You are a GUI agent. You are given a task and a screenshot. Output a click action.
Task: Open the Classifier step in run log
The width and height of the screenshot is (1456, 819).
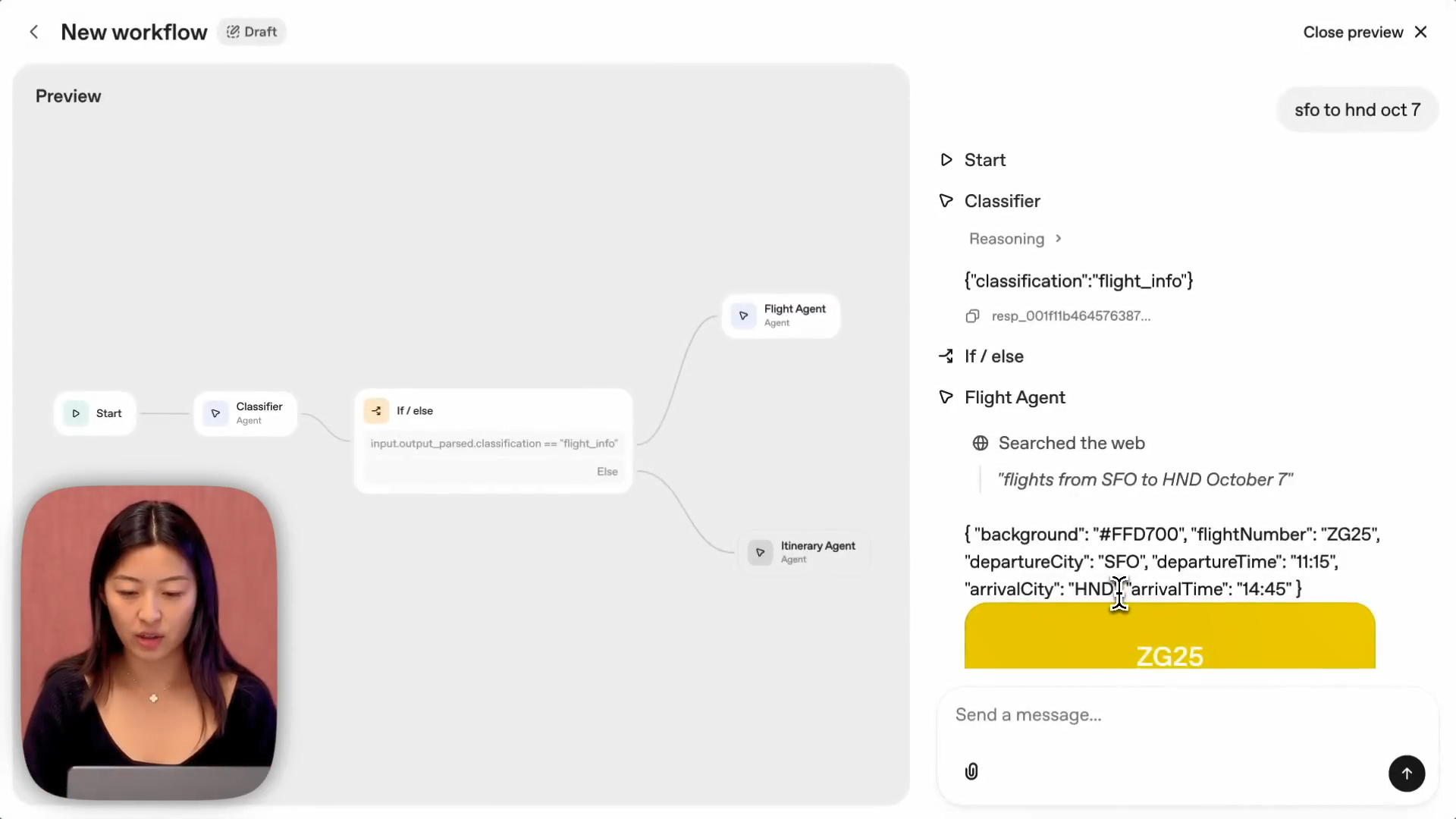click(x=1002, y=201)
